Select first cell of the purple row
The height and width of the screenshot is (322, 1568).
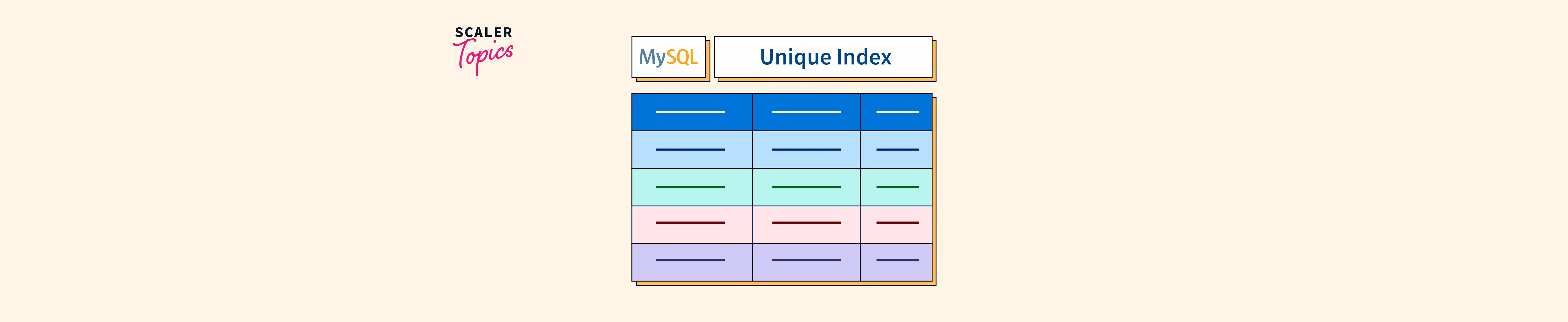tap(691, 262)
